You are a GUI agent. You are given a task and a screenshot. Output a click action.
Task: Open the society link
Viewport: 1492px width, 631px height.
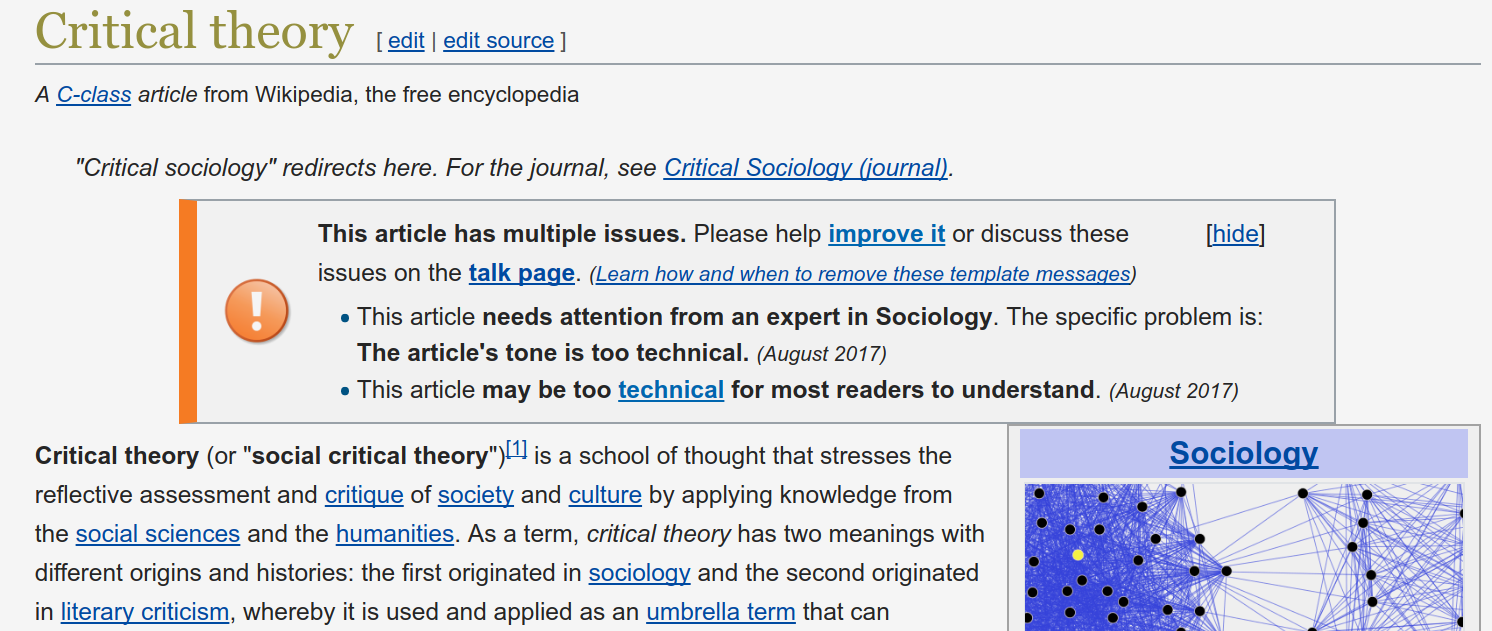(476, 494)
